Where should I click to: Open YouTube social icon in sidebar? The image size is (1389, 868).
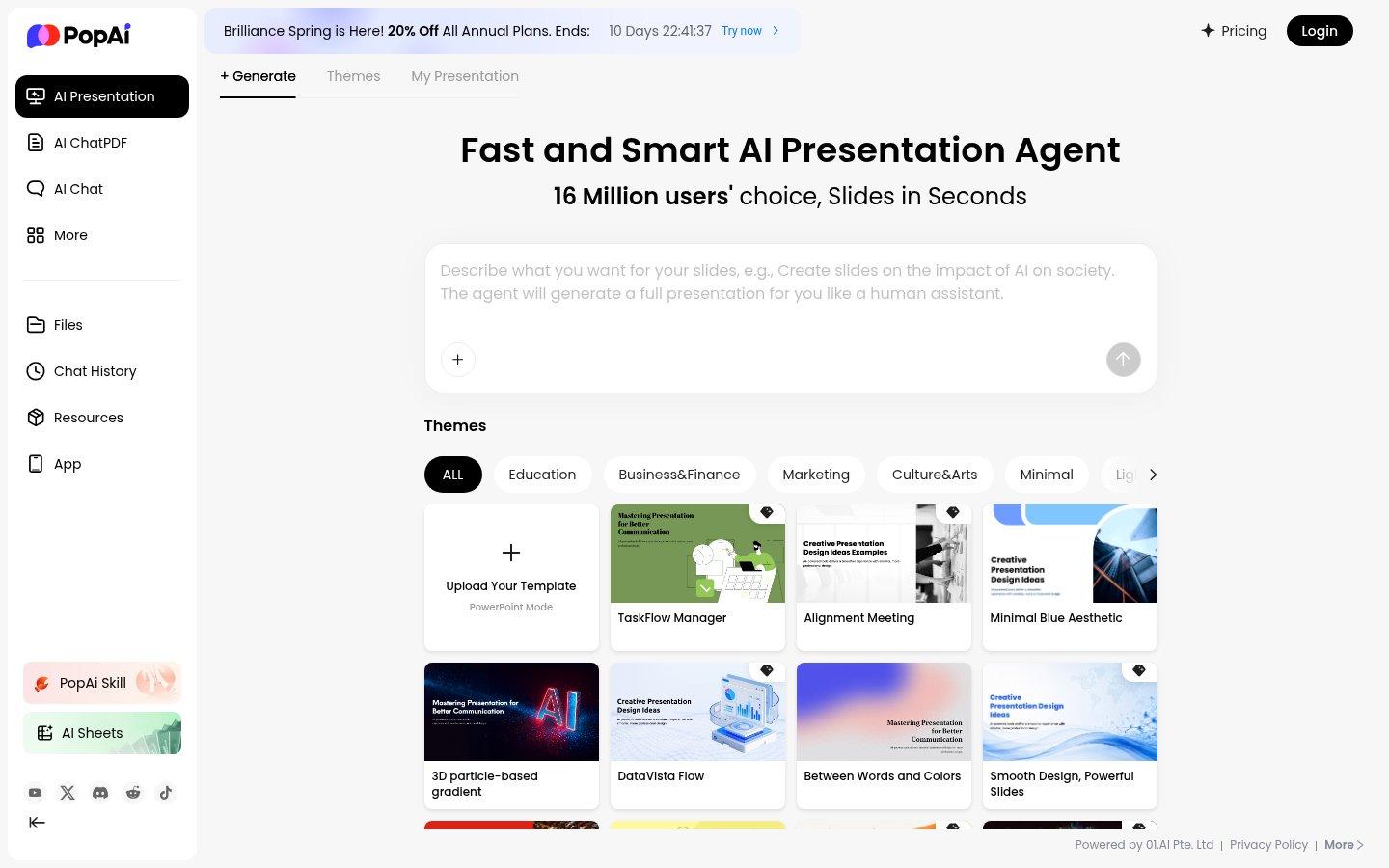pyautogui.click(x=35, y=793)
